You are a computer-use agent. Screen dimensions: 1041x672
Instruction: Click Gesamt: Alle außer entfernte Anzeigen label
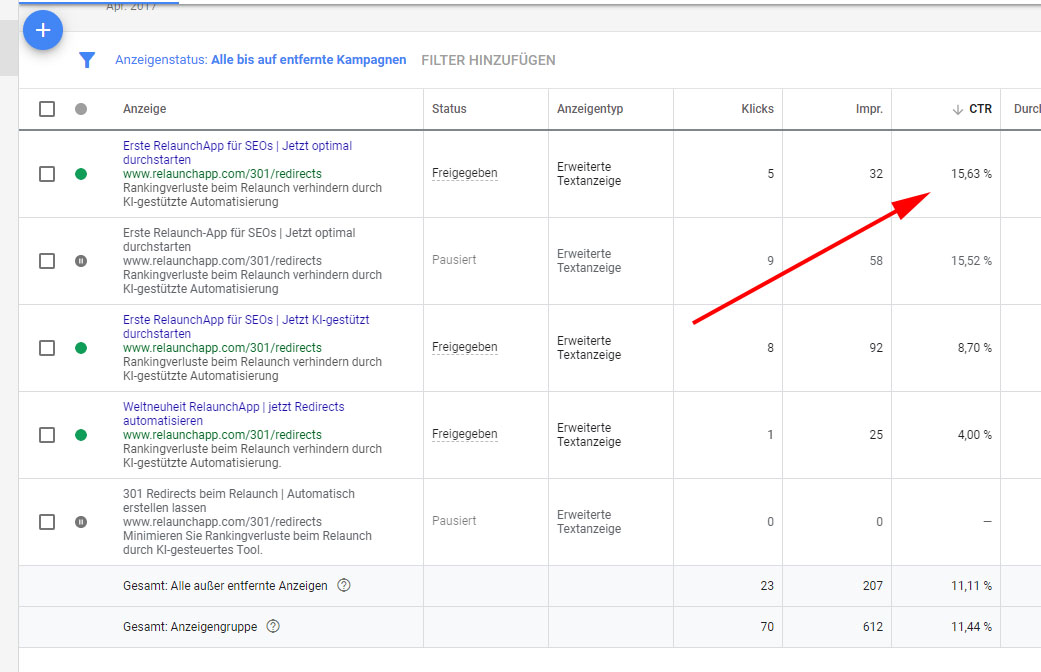tap(225, 586)
